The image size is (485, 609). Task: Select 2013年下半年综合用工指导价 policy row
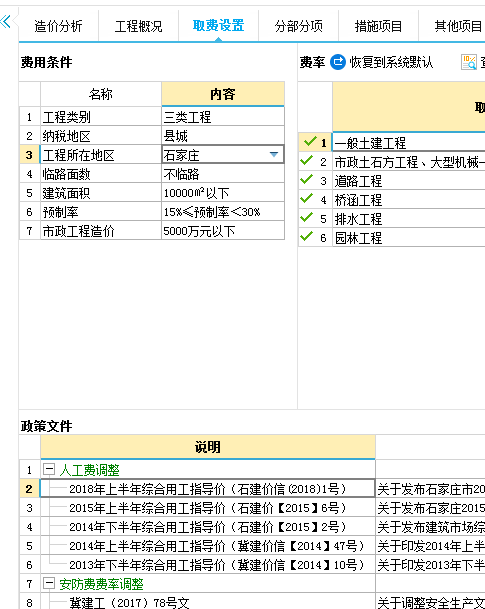coord(208,565)
